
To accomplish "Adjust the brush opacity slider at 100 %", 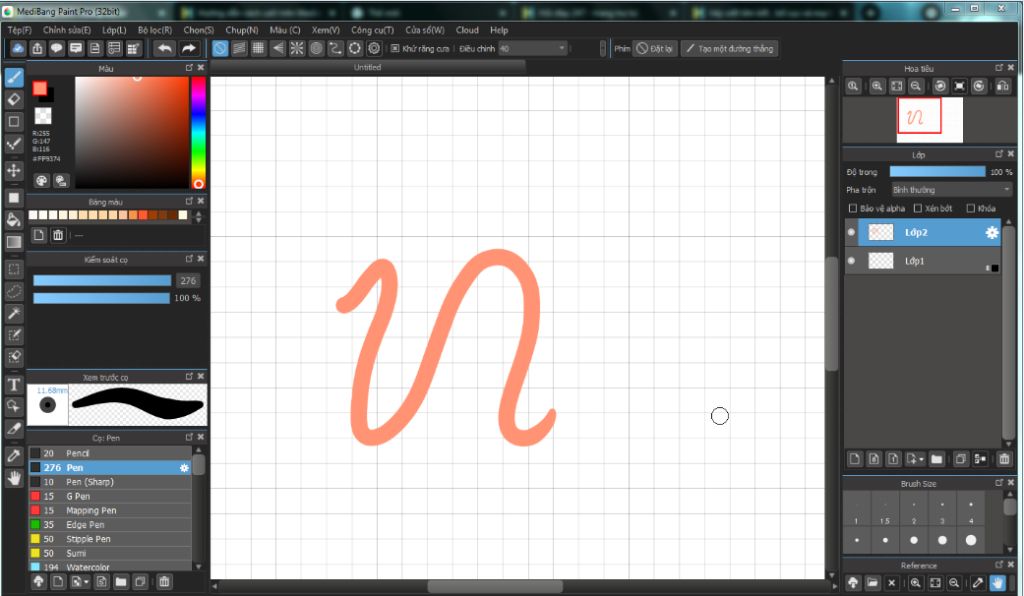I will (x=102, y=298).
